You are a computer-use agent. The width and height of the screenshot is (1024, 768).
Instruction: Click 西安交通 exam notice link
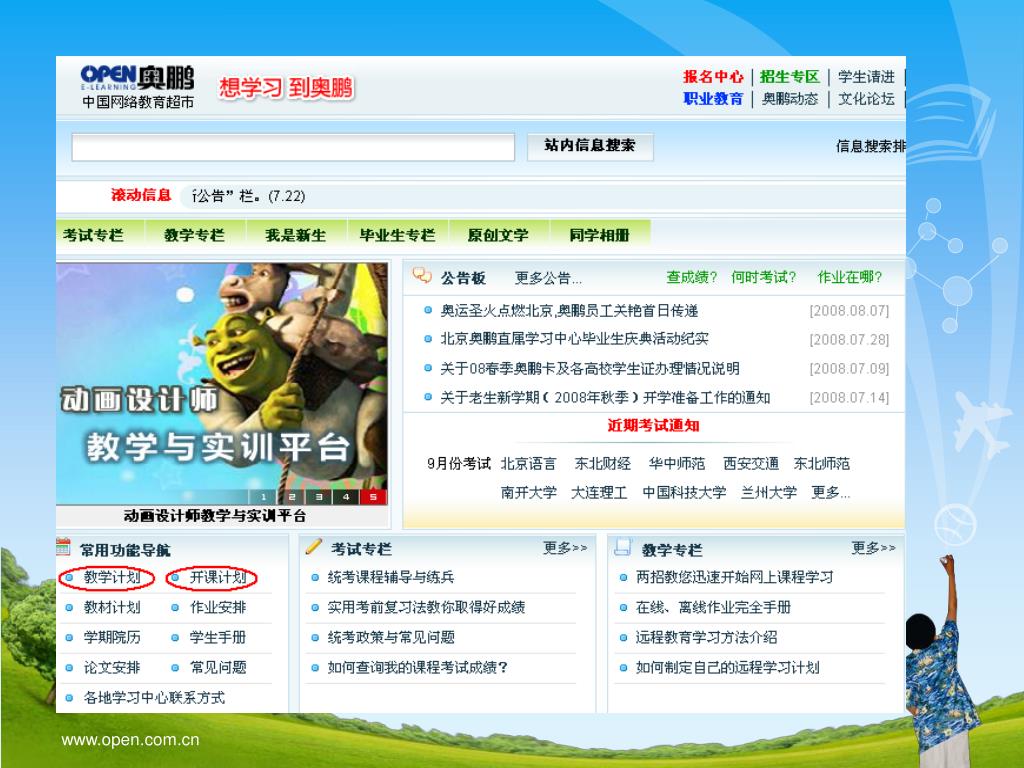tap(751, 464)
